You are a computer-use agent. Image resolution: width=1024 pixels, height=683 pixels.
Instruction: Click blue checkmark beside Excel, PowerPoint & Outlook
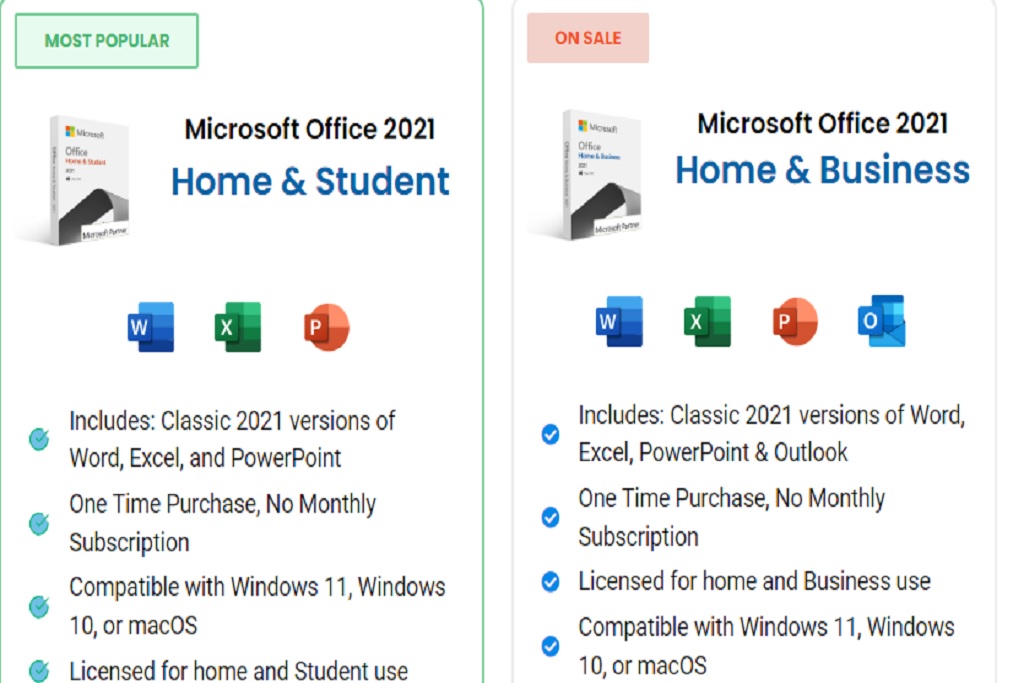point(551,434)
